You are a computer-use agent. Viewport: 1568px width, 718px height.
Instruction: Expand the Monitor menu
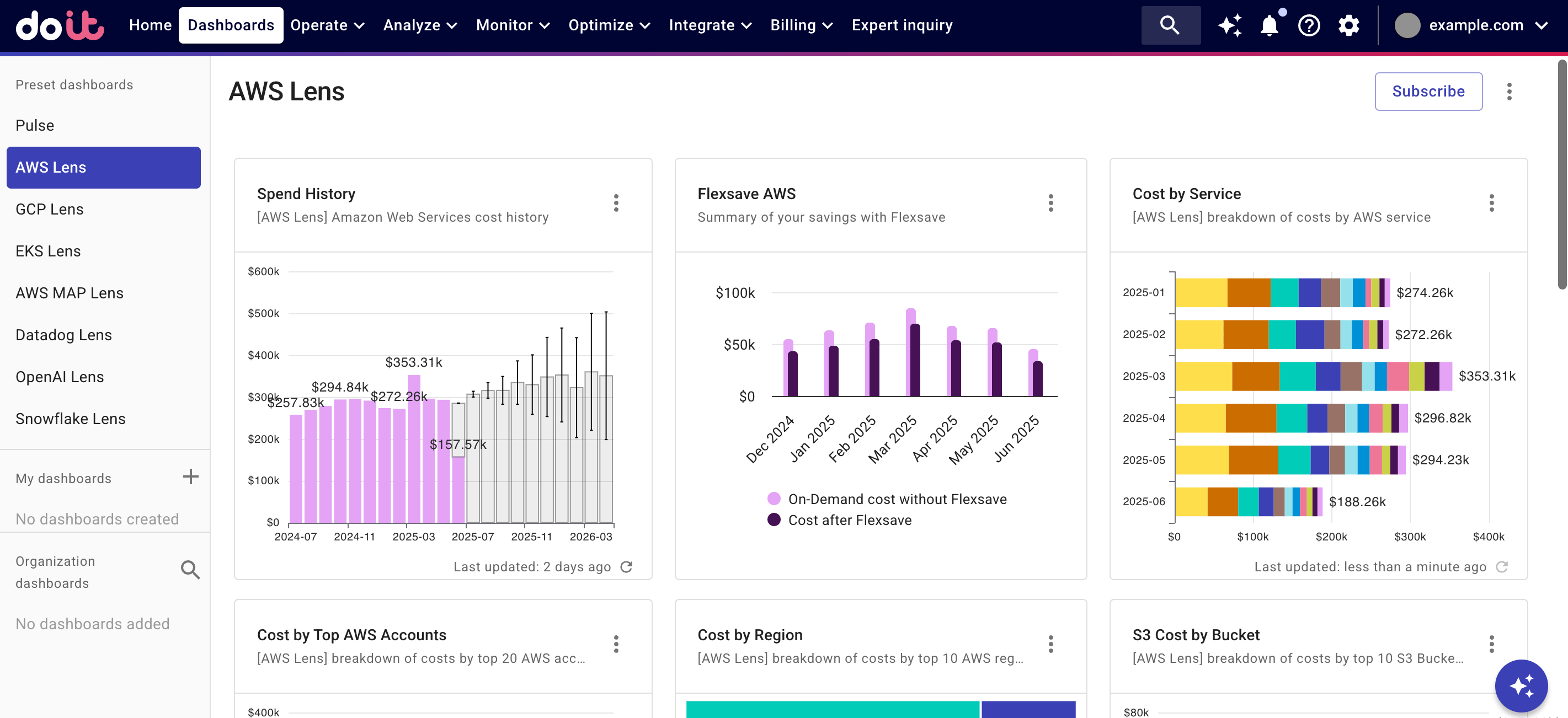[513, 25]
